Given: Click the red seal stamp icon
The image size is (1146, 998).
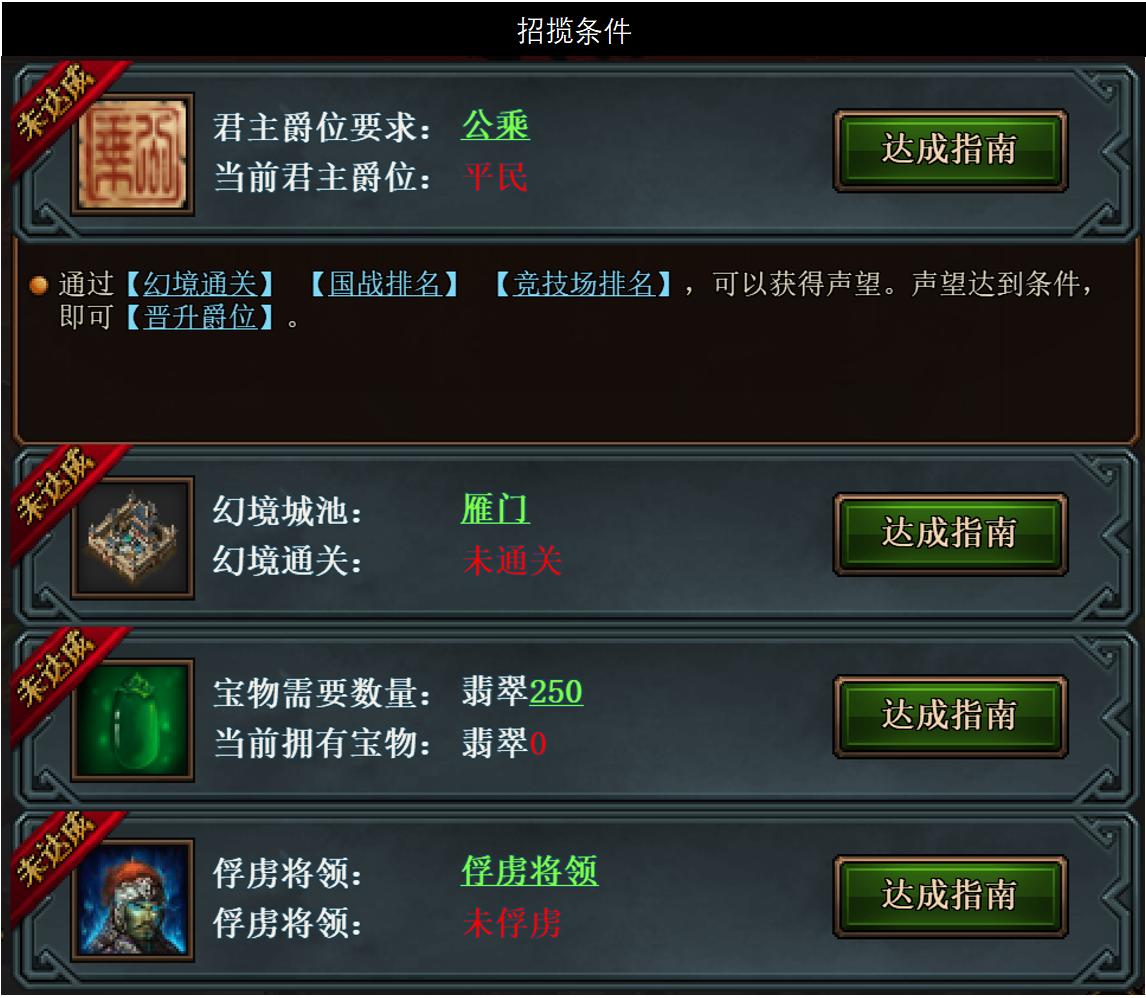Looking at the screenshot, I should [132, 154].
